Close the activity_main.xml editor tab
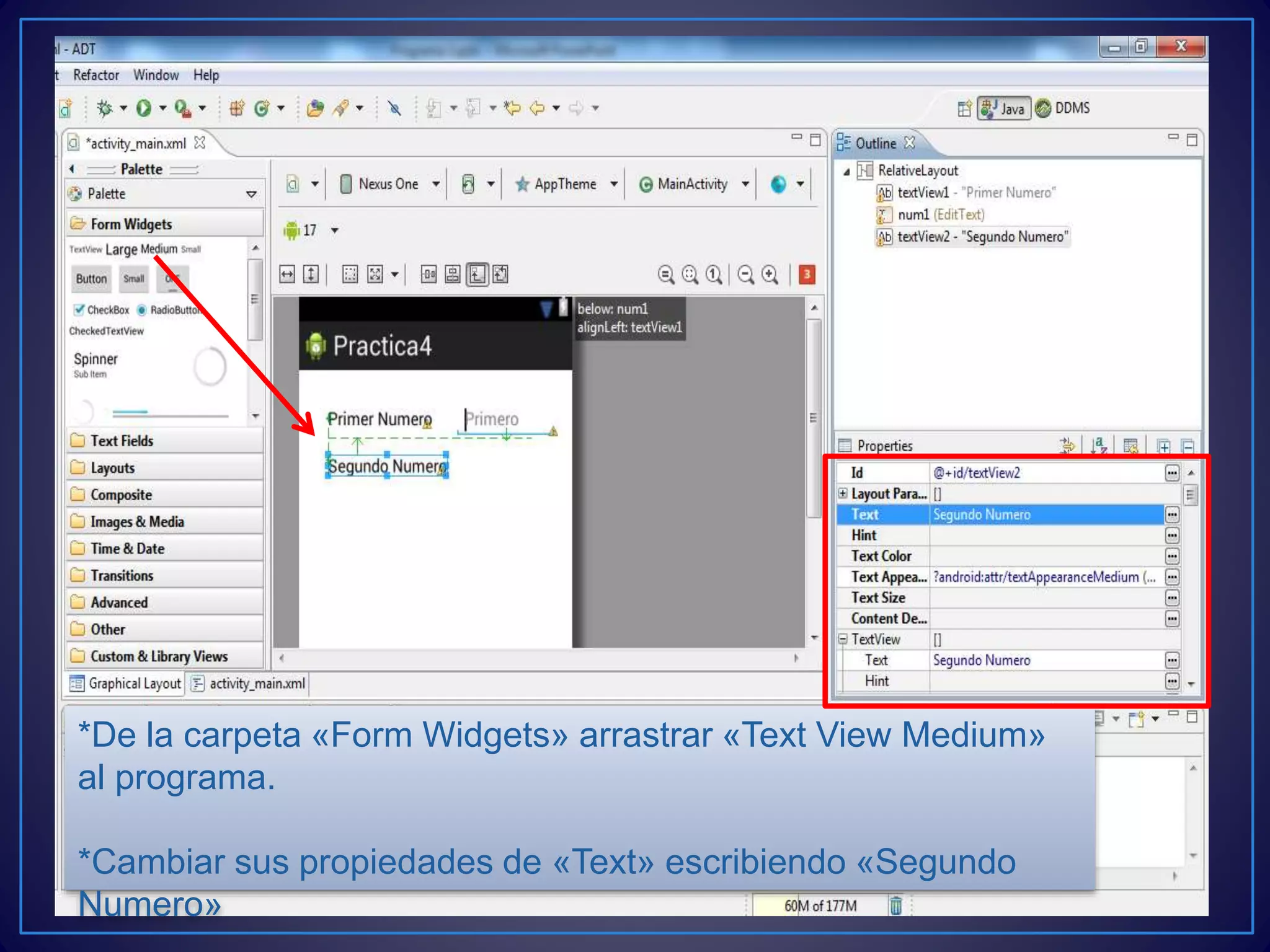This screenshot has height=952, width=1270. point(199,143)
